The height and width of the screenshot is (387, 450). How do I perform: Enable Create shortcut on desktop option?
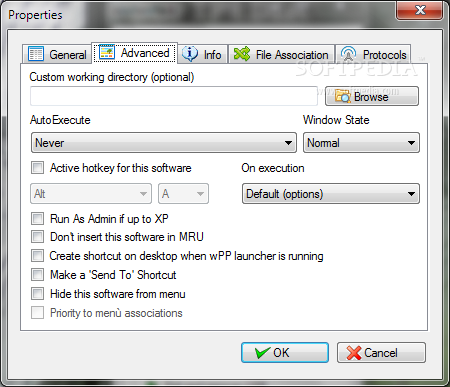(x=37, y=256)
